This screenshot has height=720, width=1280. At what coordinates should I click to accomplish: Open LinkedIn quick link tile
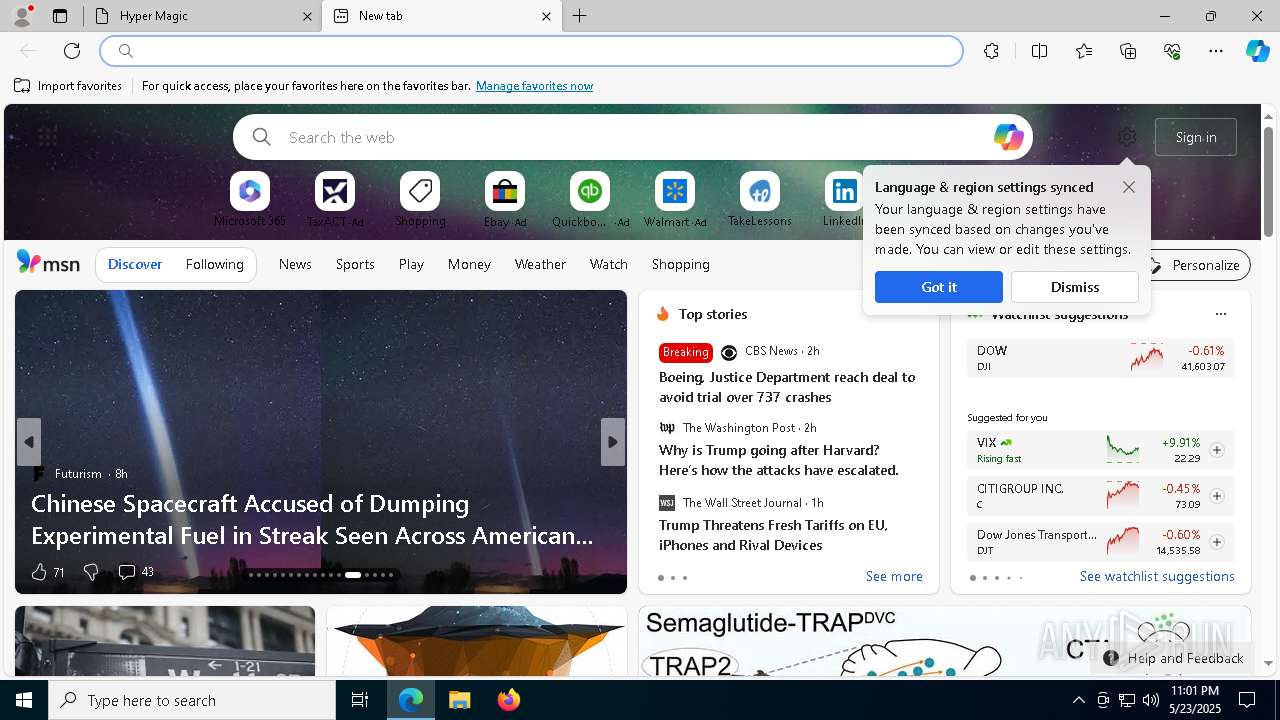(x=843, y=200)
